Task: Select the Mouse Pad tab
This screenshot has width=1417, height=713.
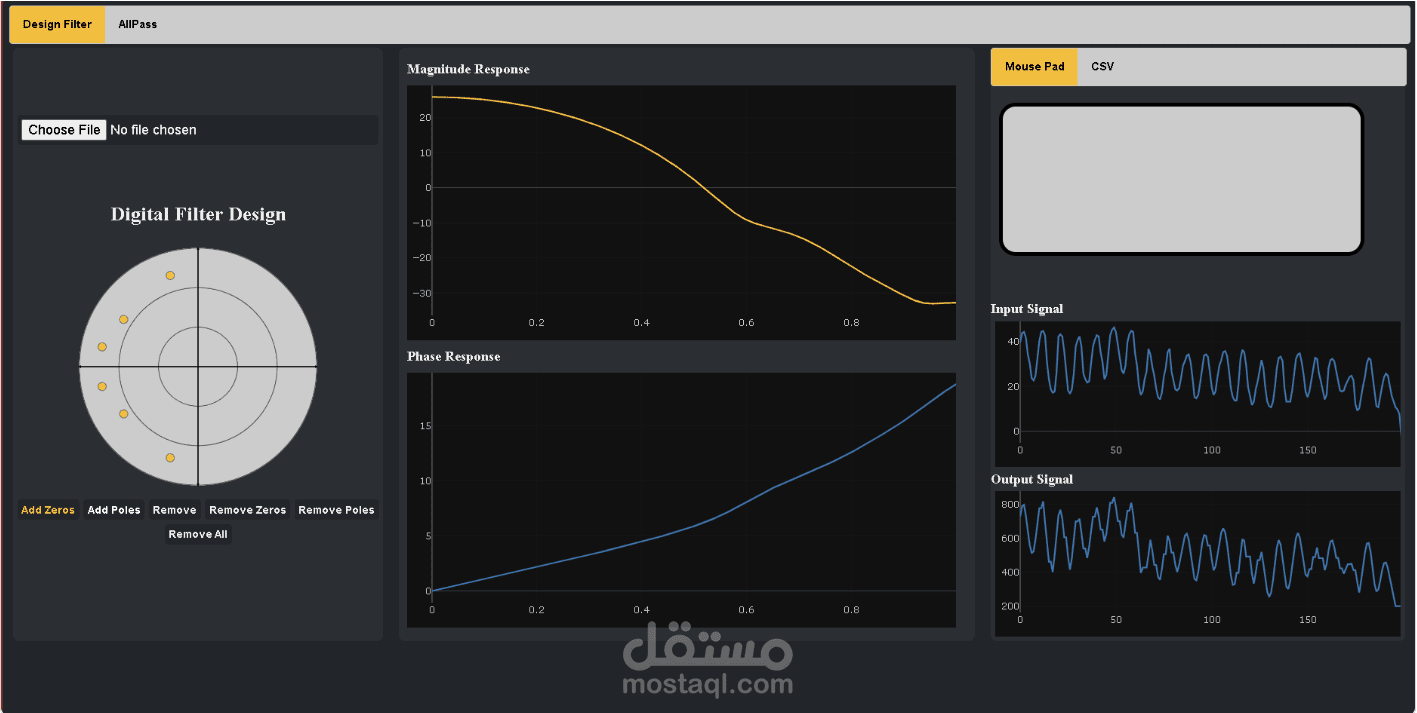Action: tap(1034, 66)
